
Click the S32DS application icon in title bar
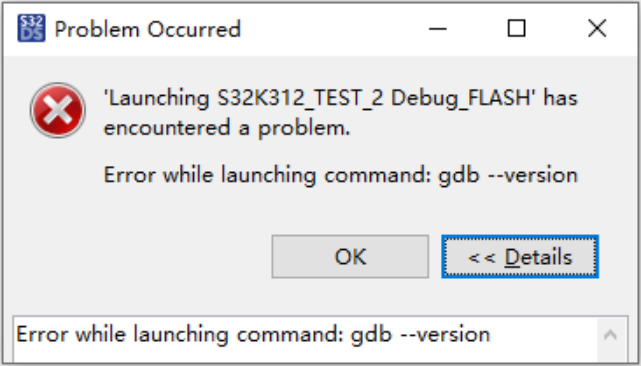(x=31, y=28)
